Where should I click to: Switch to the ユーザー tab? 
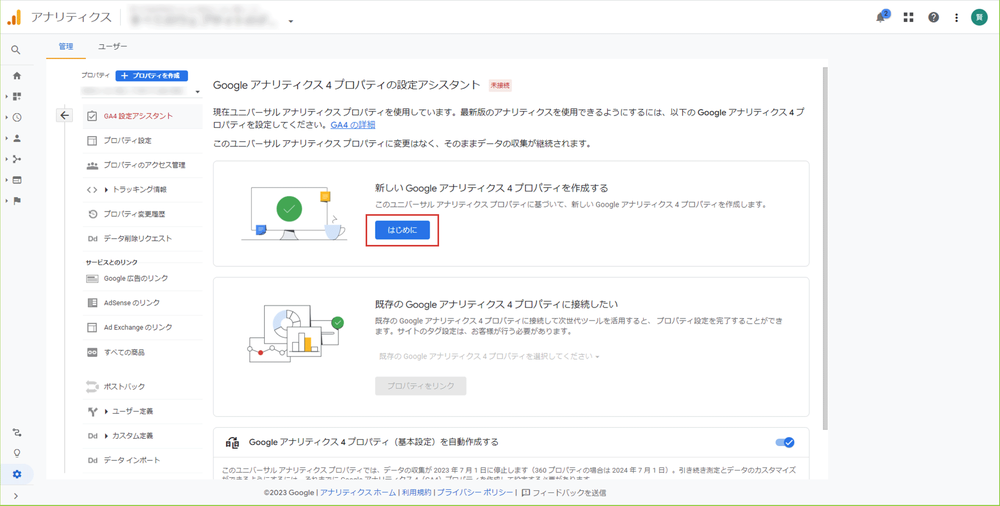click(x=112, y=47)
